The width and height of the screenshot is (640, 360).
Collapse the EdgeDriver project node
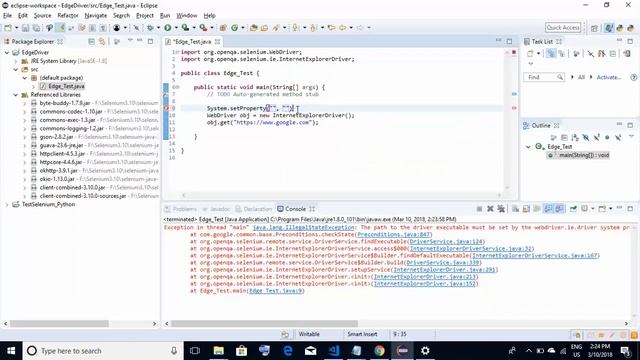[x=7, y=53]
